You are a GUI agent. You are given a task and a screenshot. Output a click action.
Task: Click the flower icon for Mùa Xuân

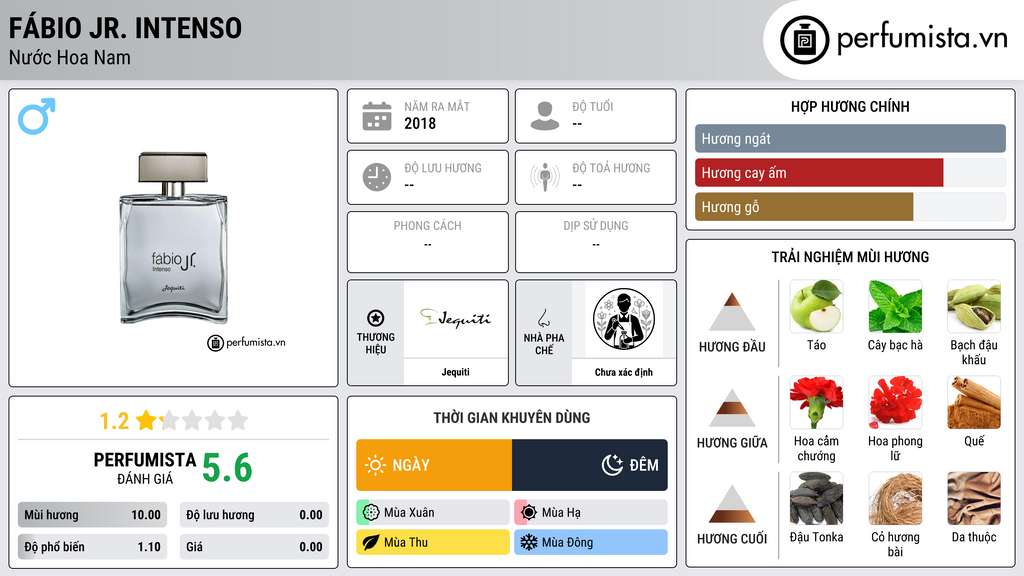pos(371,513)
